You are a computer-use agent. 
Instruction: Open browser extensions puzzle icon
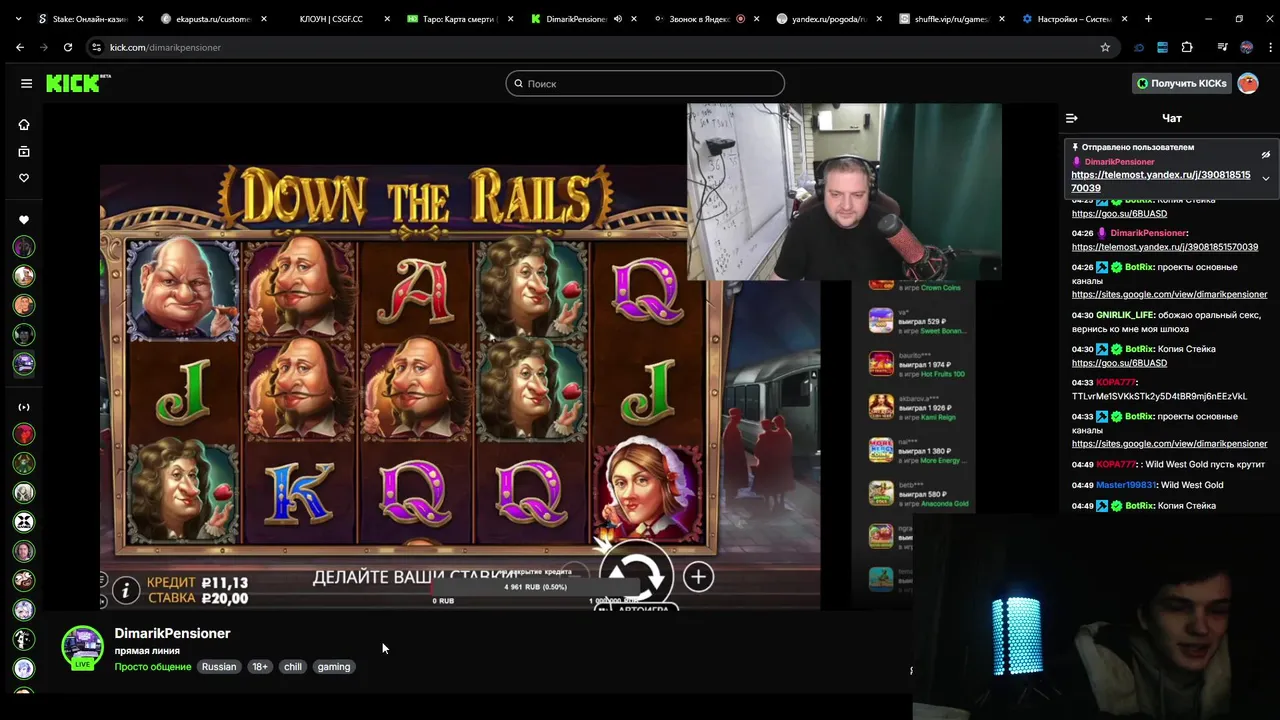click(x=1187, y=47)
